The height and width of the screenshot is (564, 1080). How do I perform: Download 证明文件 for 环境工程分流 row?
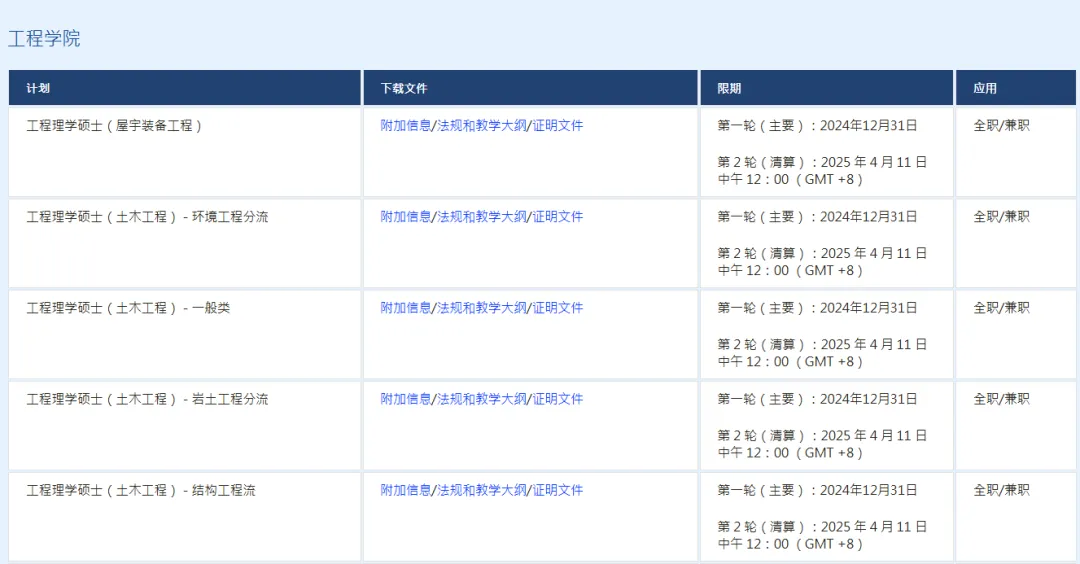click(558, 217)
